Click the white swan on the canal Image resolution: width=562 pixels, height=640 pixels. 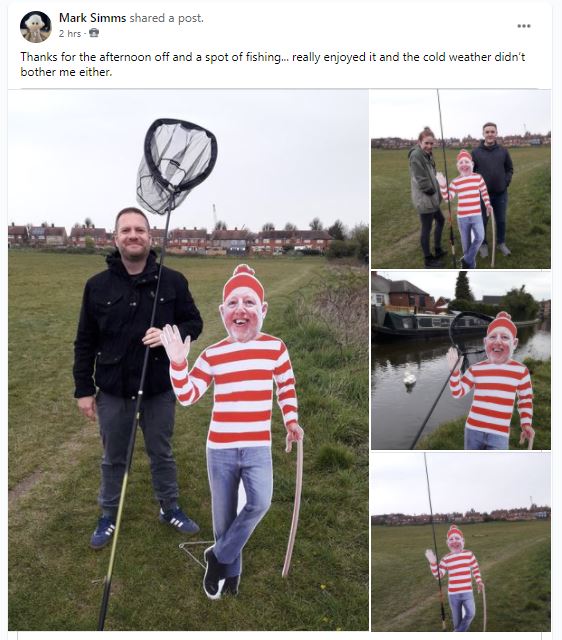410,378
